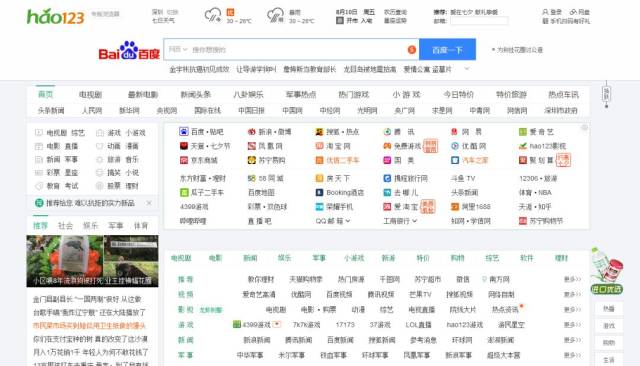
Task: Open the 腾讯 icon
Action: coord(387,132)
